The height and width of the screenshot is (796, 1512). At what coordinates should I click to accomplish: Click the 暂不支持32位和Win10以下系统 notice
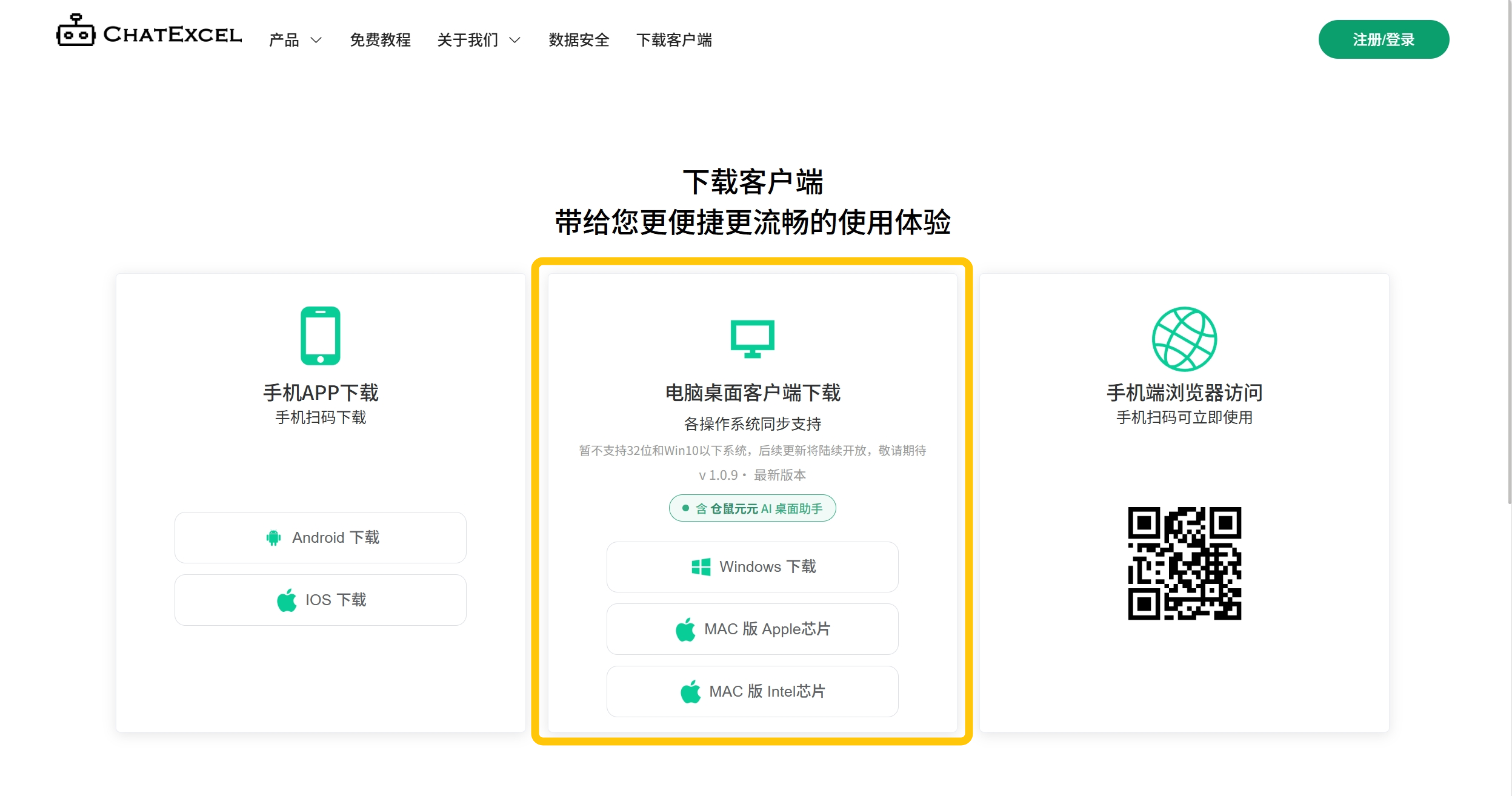753,451
